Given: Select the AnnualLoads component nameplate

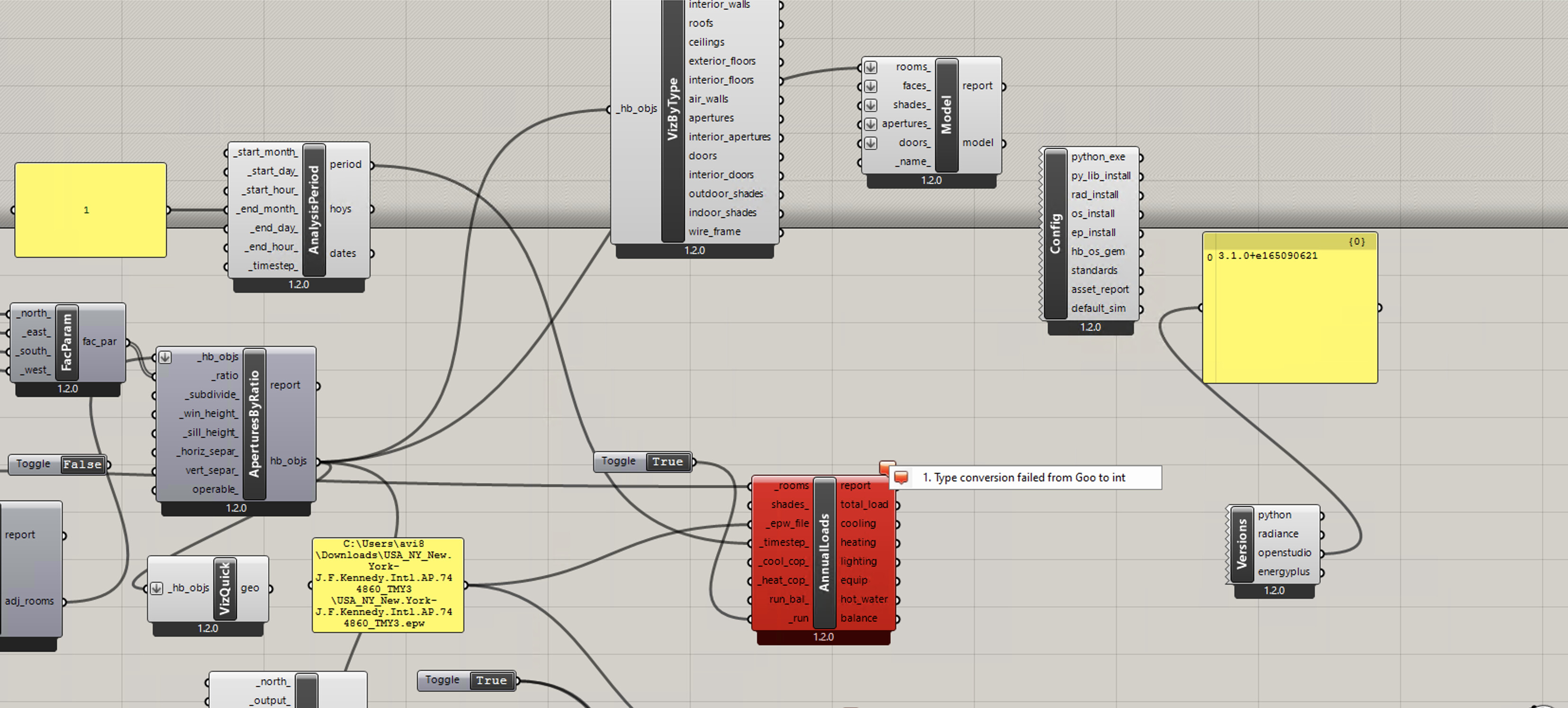Looking at the screenshot, I should [825, 551].
